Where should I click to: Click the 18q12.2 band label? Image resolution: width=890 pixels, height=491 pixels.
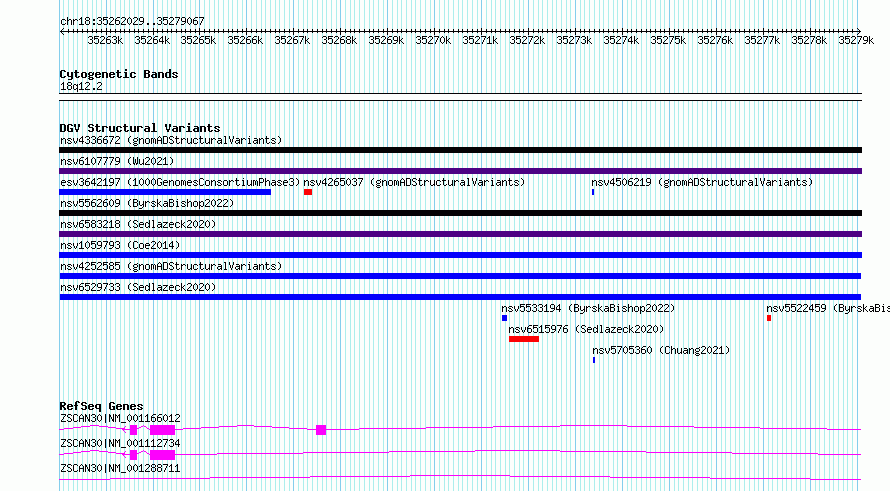[x=81, y=86]
